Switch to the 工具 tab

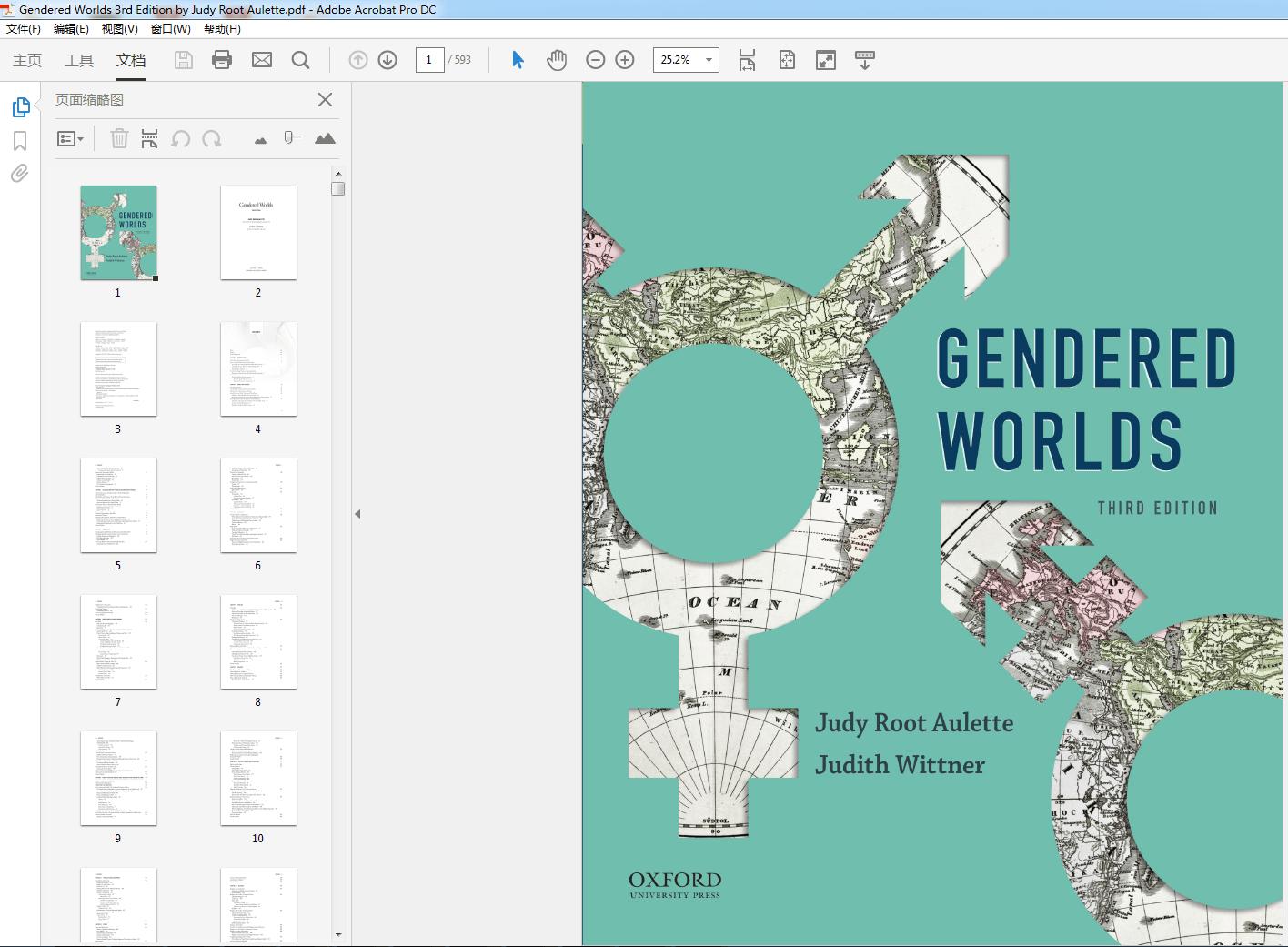pos(79,60)
